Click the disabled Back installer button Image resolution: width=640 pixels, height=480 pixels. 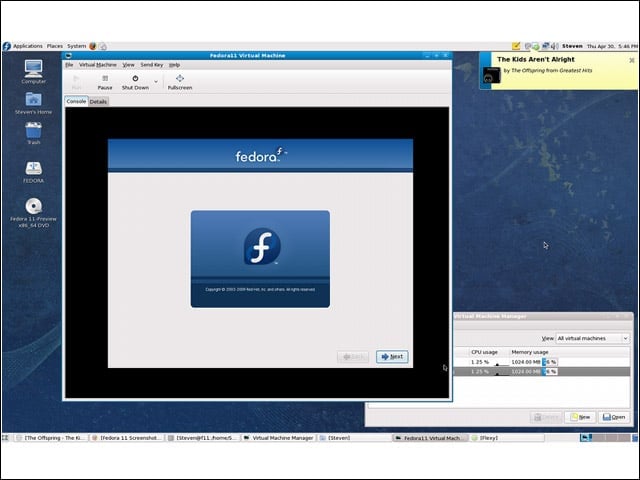click(x=353, y=357)
